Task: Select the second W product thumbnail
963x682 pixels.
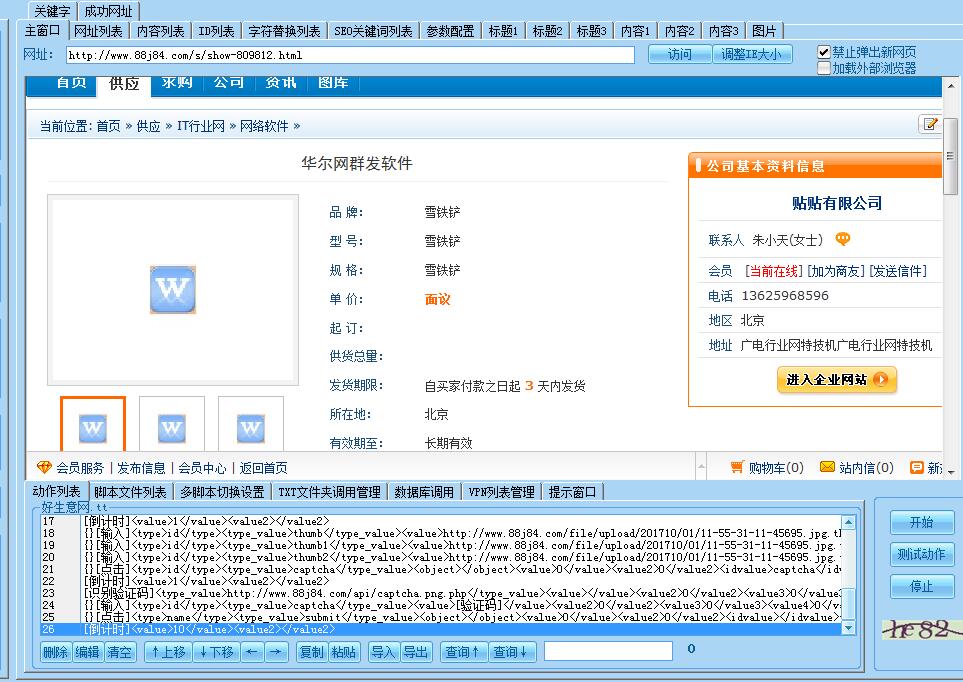Action: click(172, 425)
